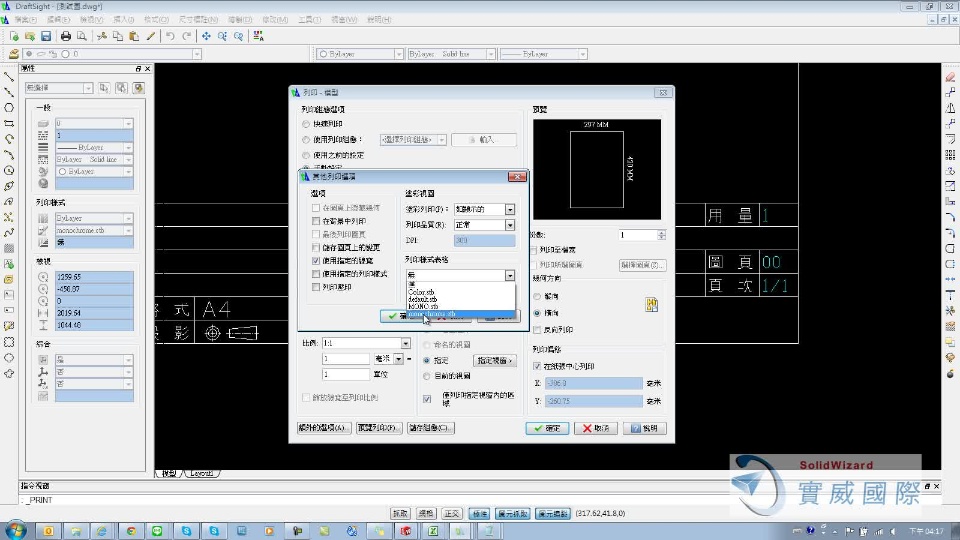Click the Print printer icon in toolbar
The image size is (960, 540).
(x=66, y=36)
